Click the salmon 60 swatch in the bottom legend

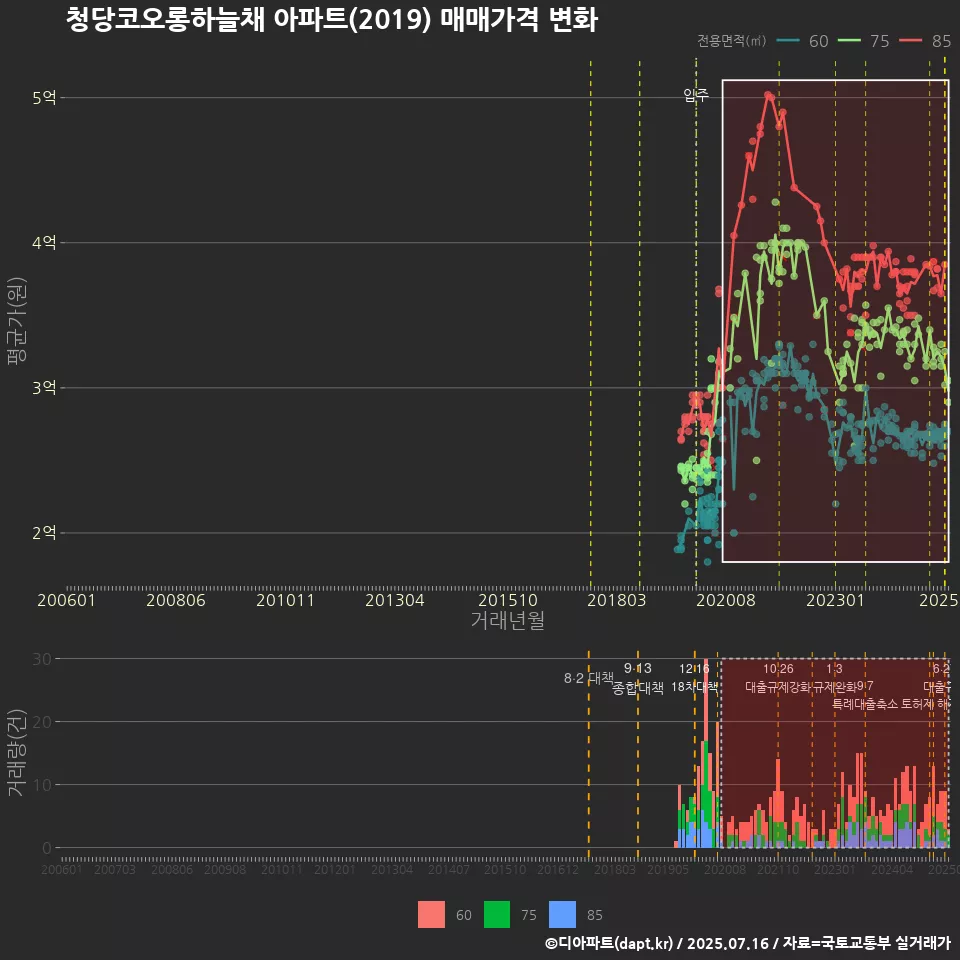click(431, 915)
